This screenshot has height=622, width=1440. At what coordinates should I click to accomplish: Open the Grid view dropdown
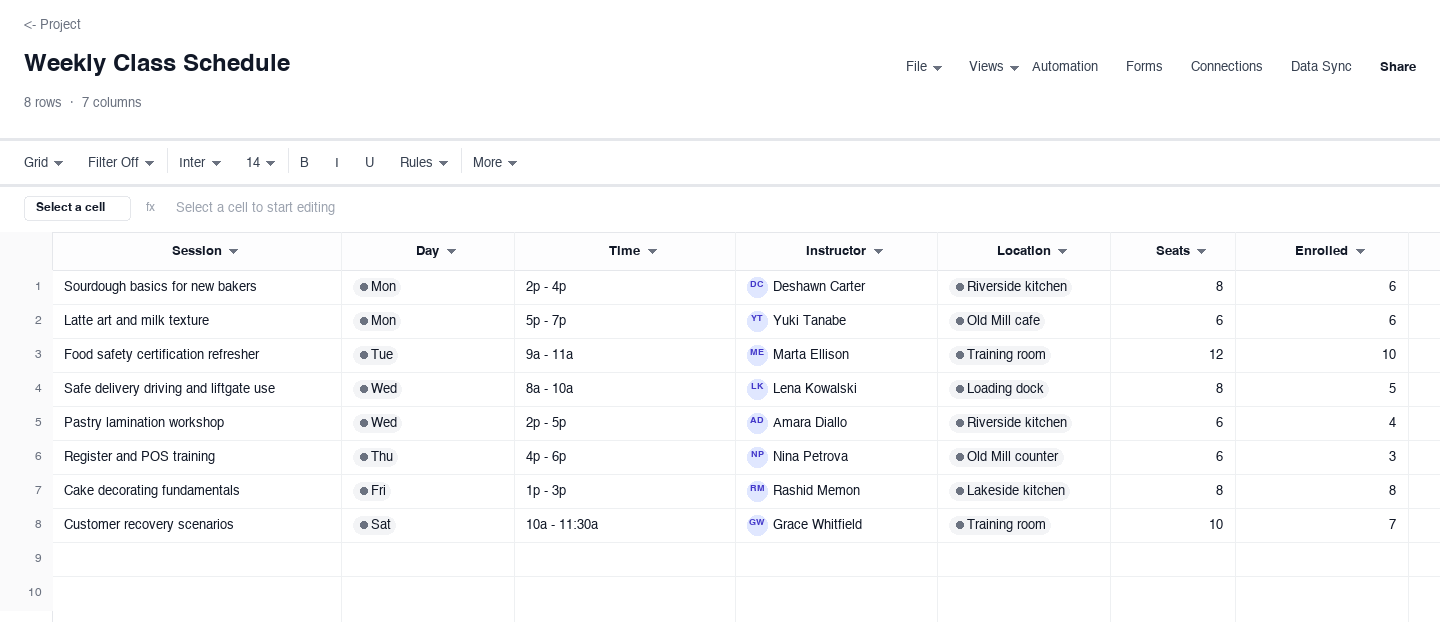(44, 163)
